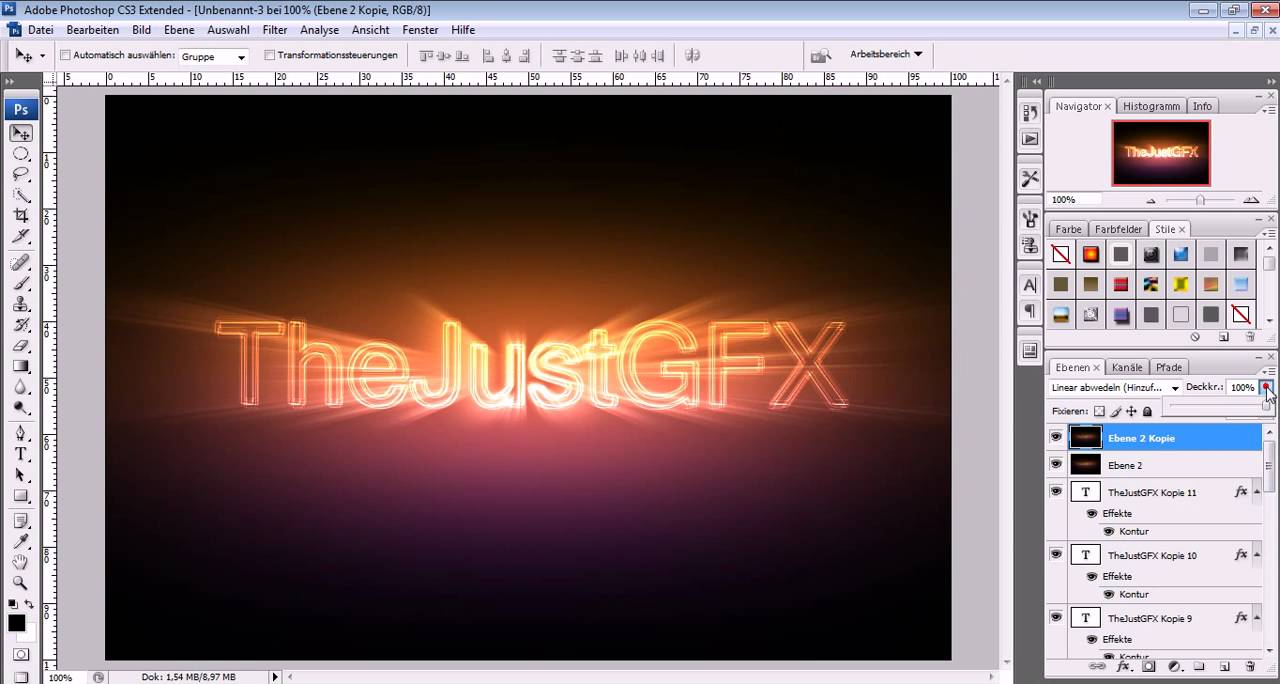Select the Pen tool
1280x684 pixels.
coord(21,433)
